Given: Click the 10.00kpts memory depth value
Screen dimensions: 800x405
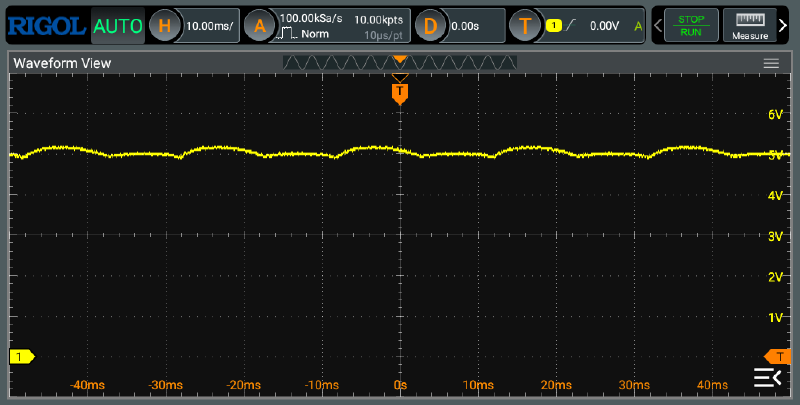Looking at the screenshot, I should 379,19.
